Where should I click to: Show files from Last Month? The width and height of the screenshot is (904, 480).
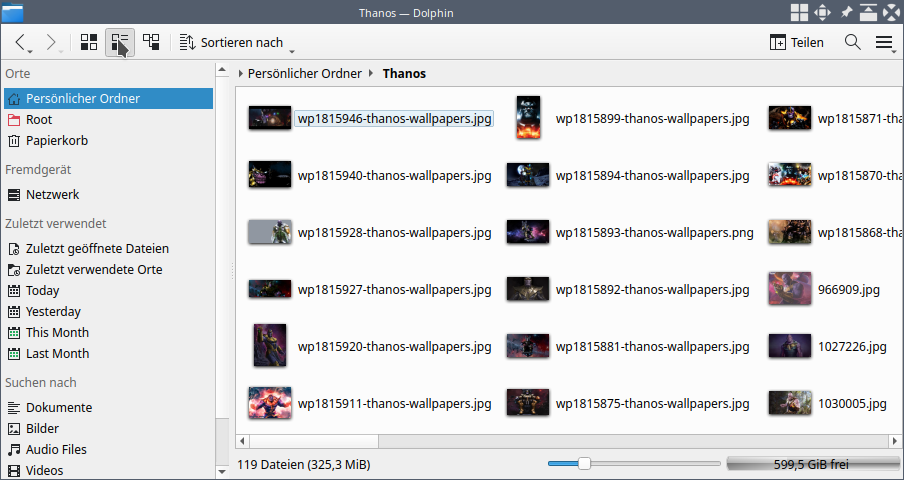click(108, 353)
